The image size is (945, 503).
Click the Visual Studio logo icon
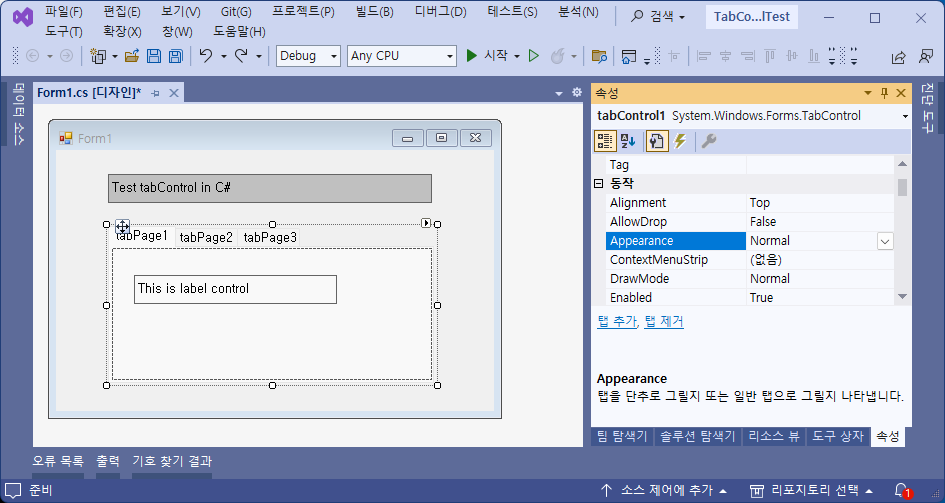[23, 17]
